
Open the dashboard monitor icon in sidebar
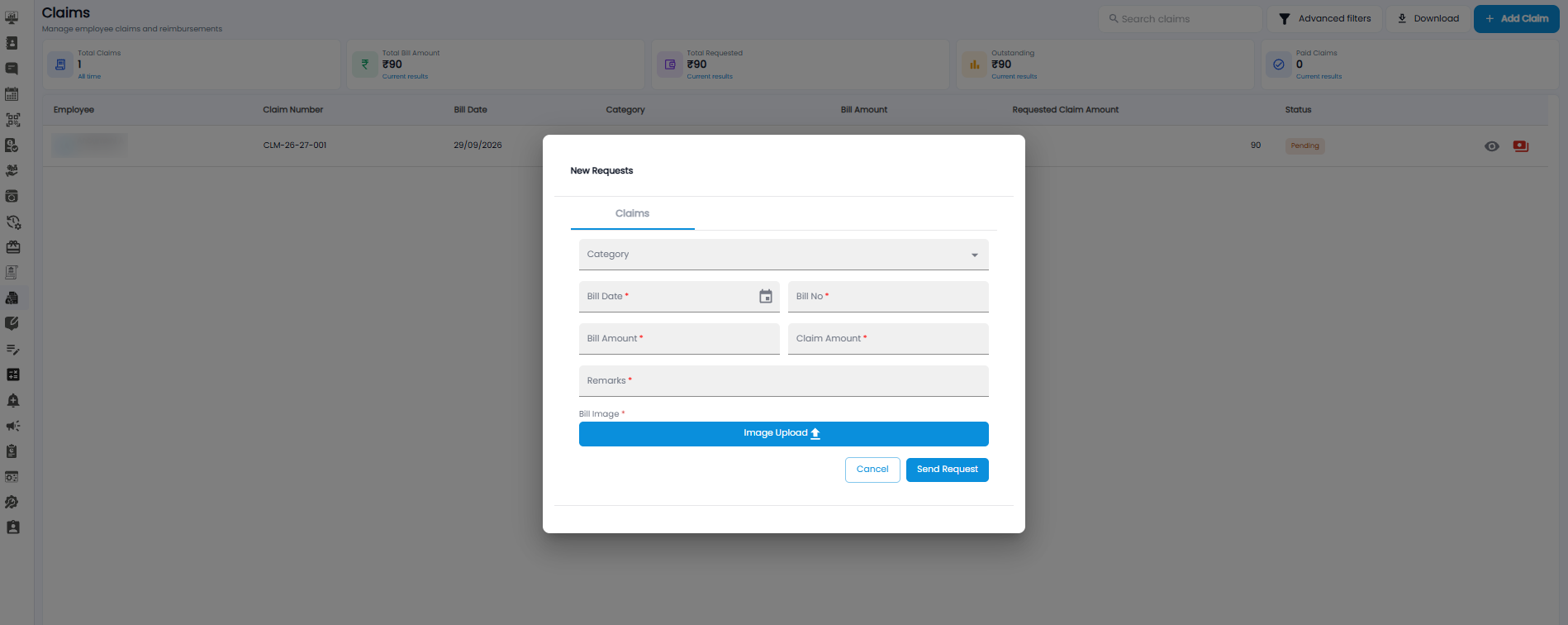click(12, 17)
